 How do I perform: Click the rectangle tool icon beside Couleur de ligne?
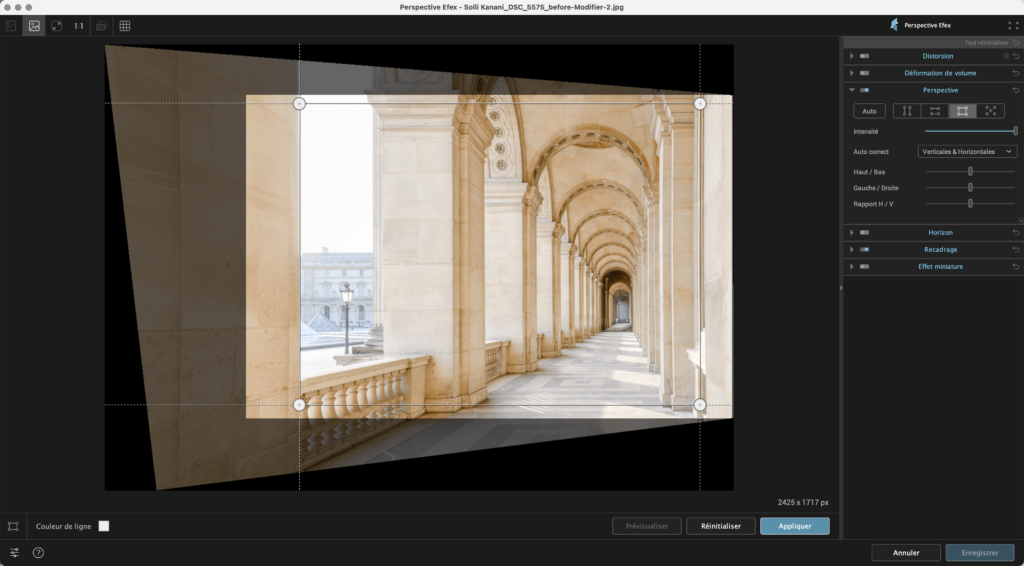(13, 526)
